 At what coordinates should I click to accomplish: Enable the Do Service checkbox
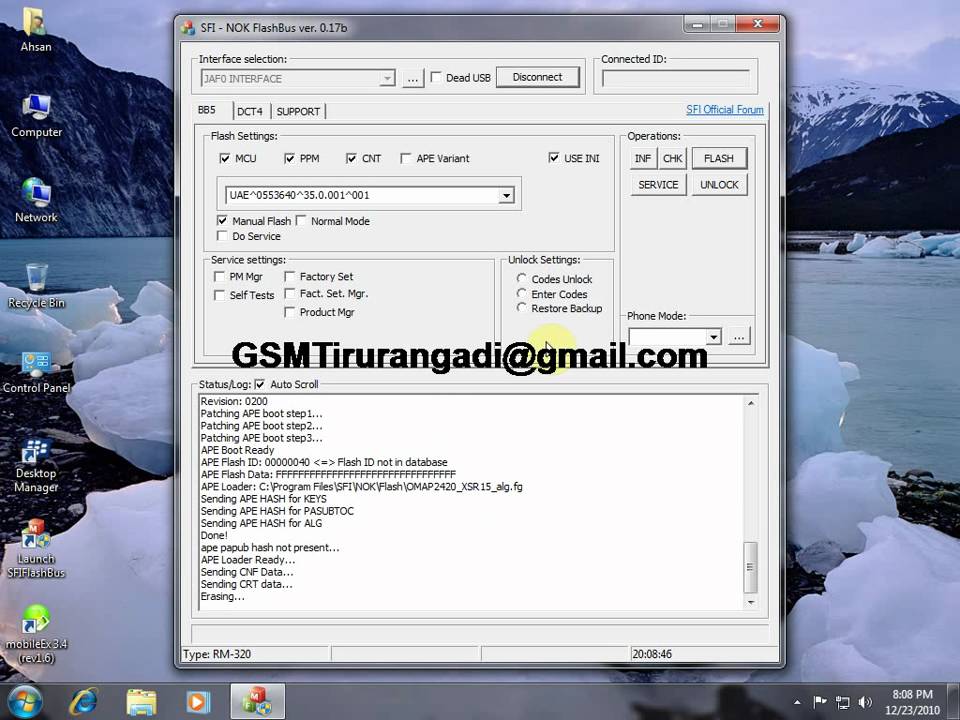[x=222, y=236]
